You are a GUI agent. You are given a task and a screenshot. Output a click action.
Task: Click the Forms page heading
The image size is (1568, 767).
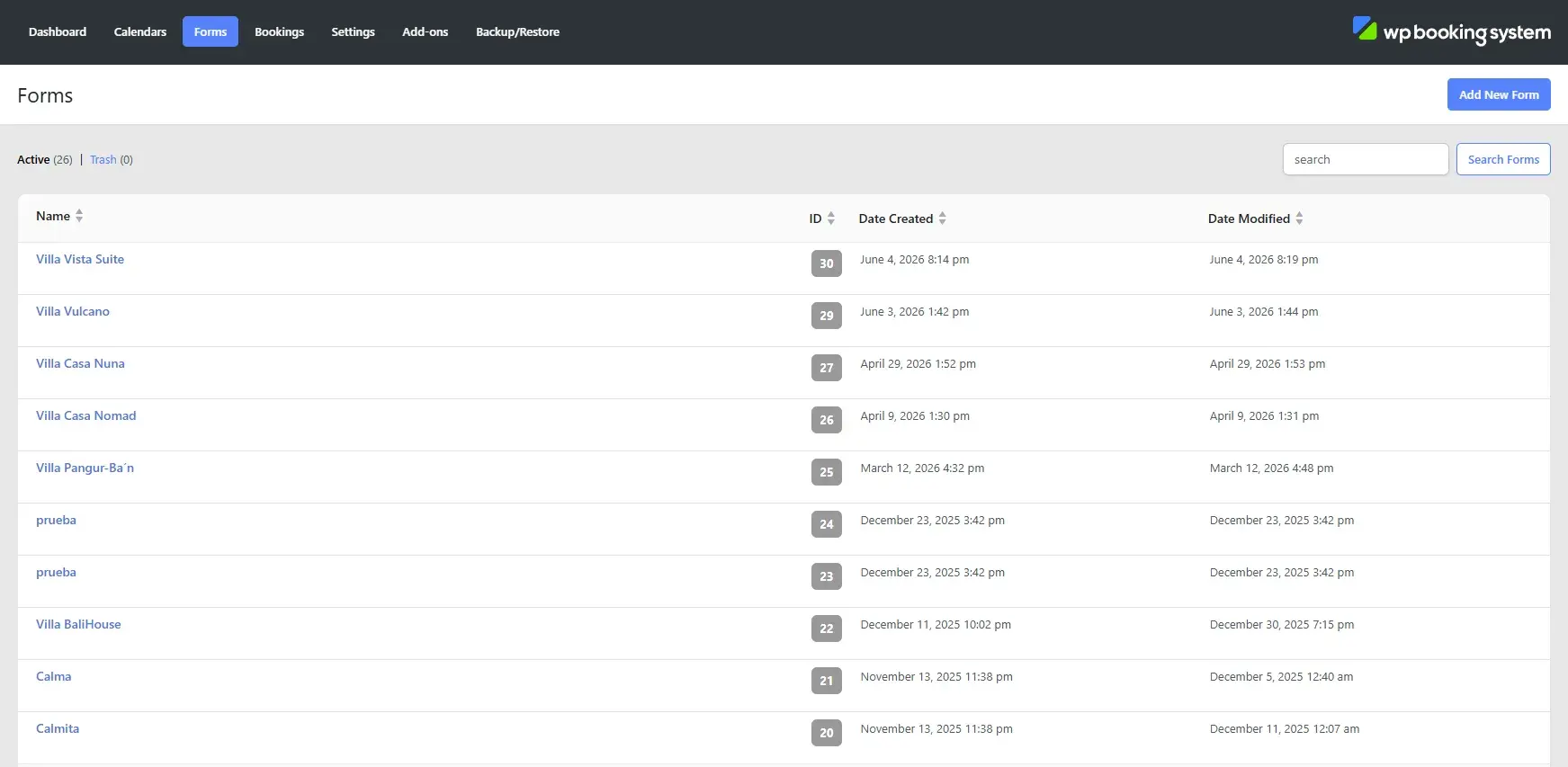(x=45, y=95)
